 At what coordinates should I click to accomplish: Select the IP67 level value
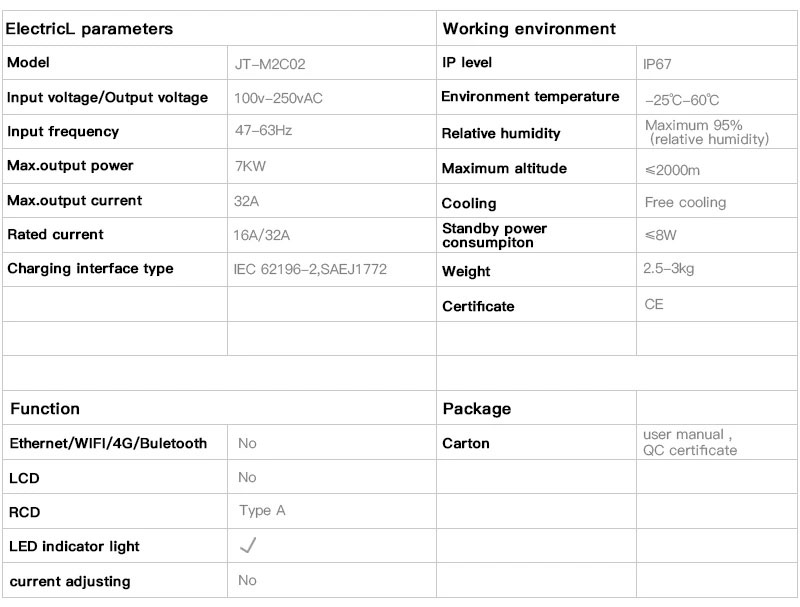(658, 64)
